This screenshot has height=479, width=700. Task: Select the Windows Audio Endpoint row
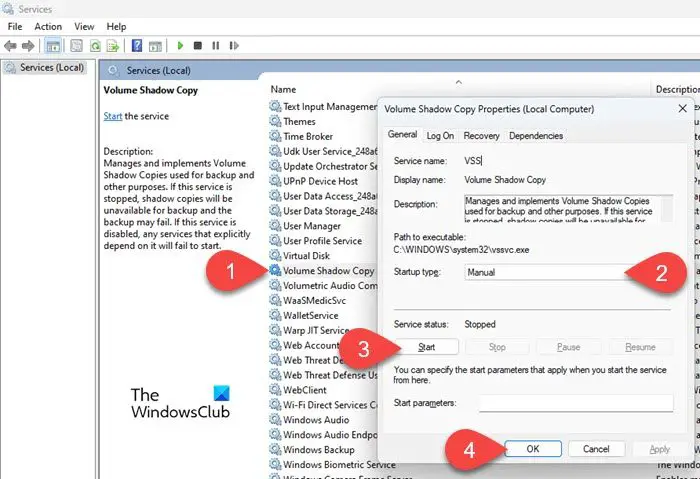pos(323,434)
